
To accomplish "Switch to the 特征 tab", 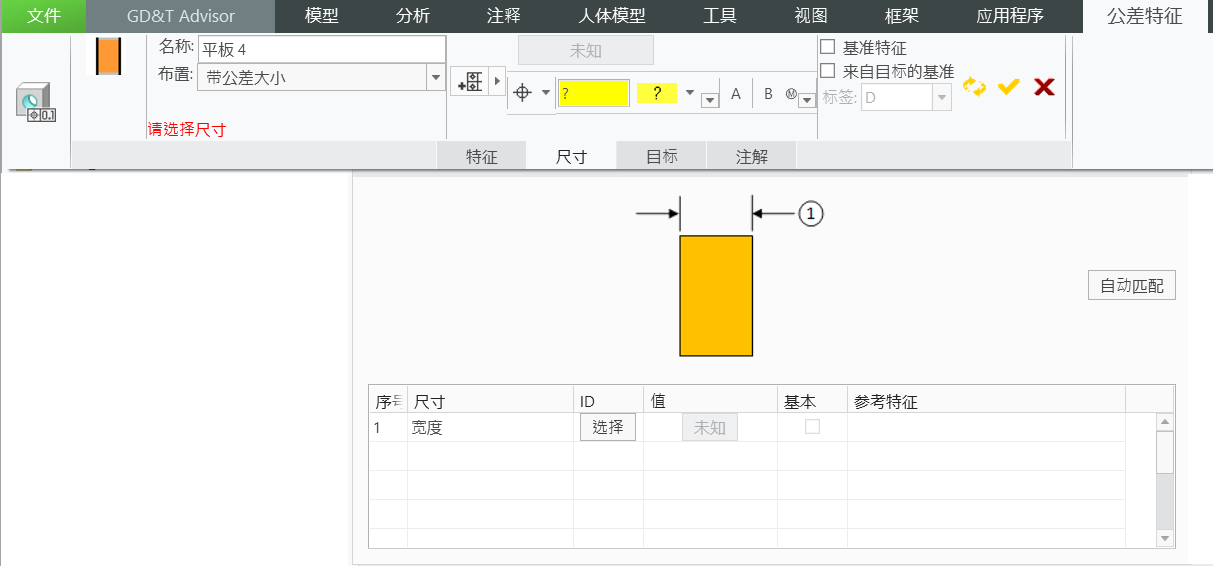I will [x=481, y=156].
